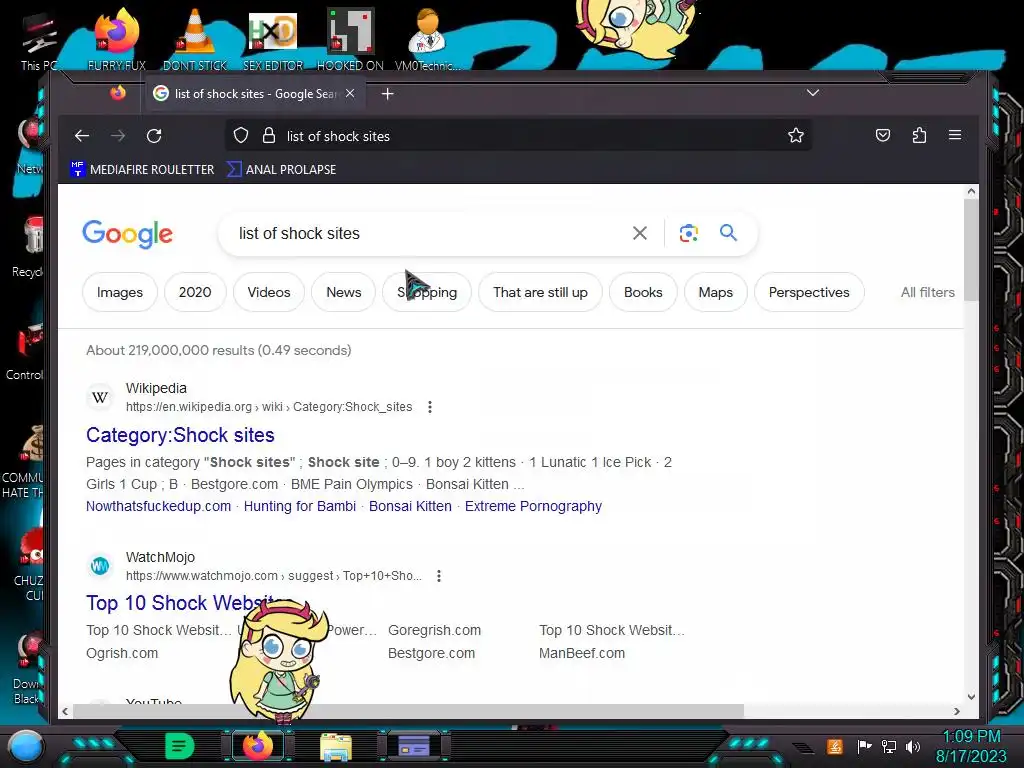1024x768 pixels.
Task: Open the Action Center flag tray icon
Action: coord(864,746)
